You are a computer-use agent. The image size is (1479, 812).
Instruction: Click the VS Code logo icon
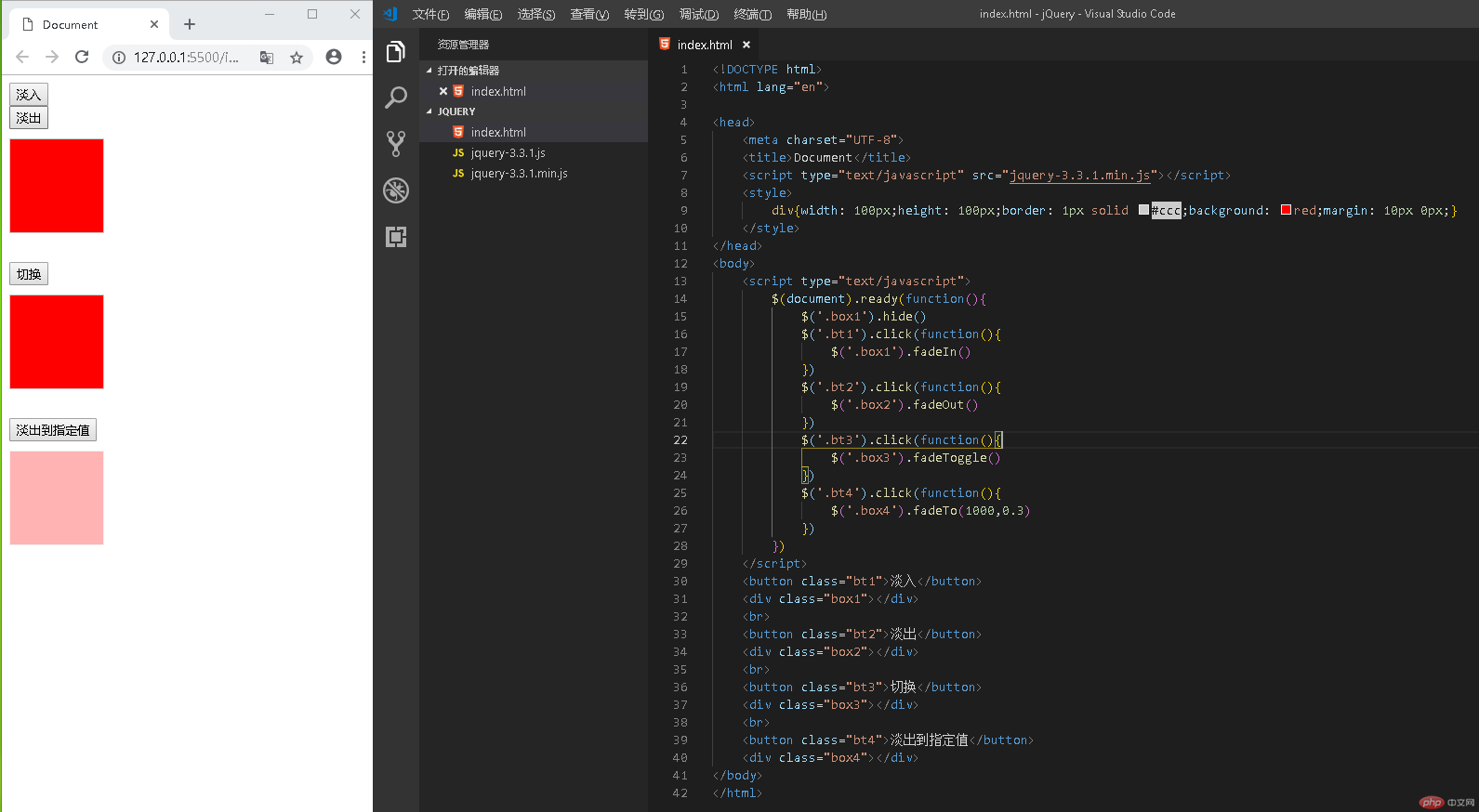click(x=390, y=14)
